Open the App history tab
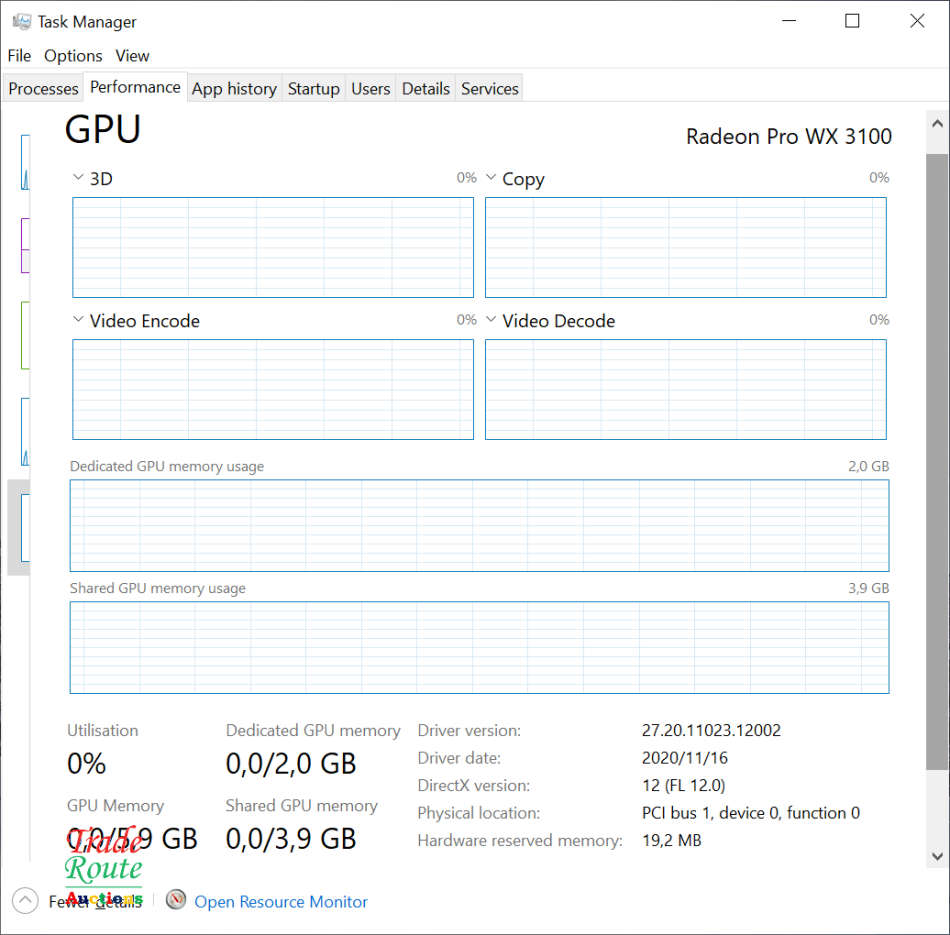 (234, 89)
